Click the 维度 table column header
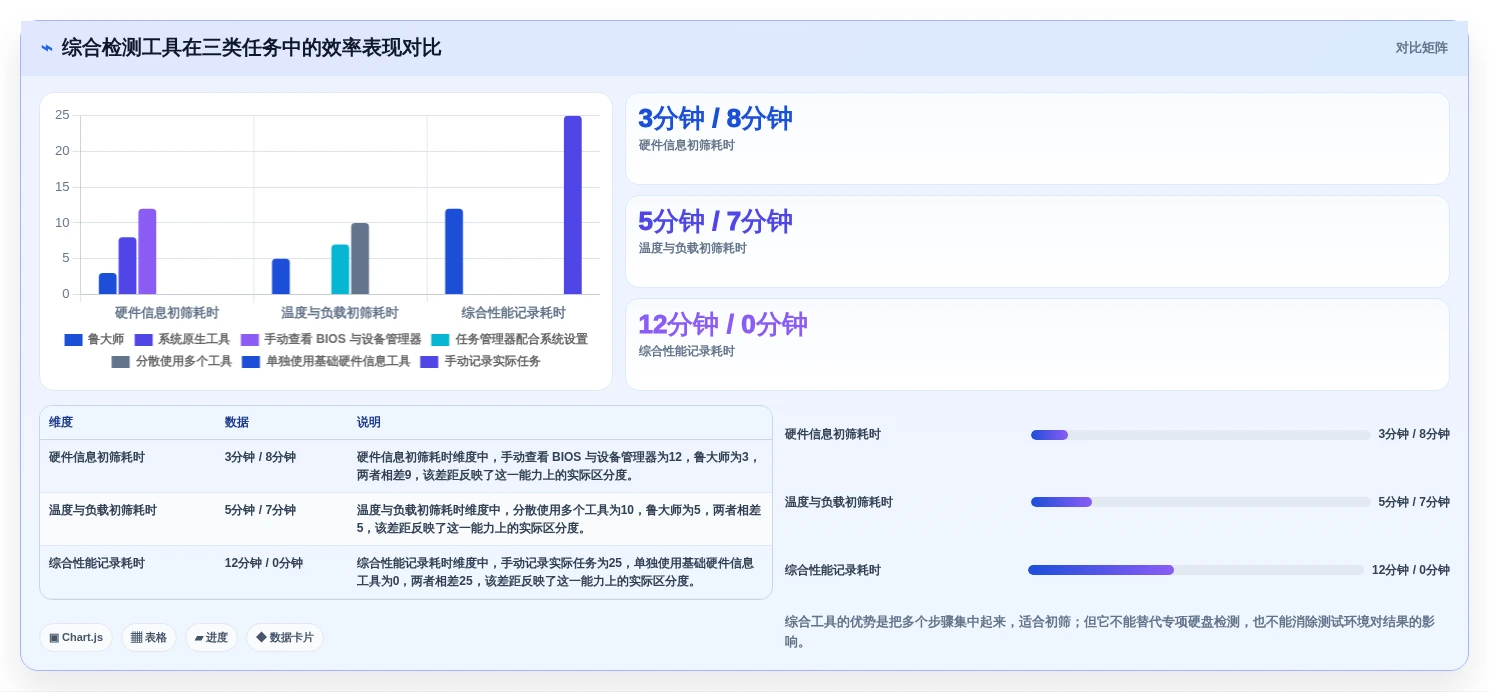The width and height of the screenshot is (1489, 692). click(61, 423)
